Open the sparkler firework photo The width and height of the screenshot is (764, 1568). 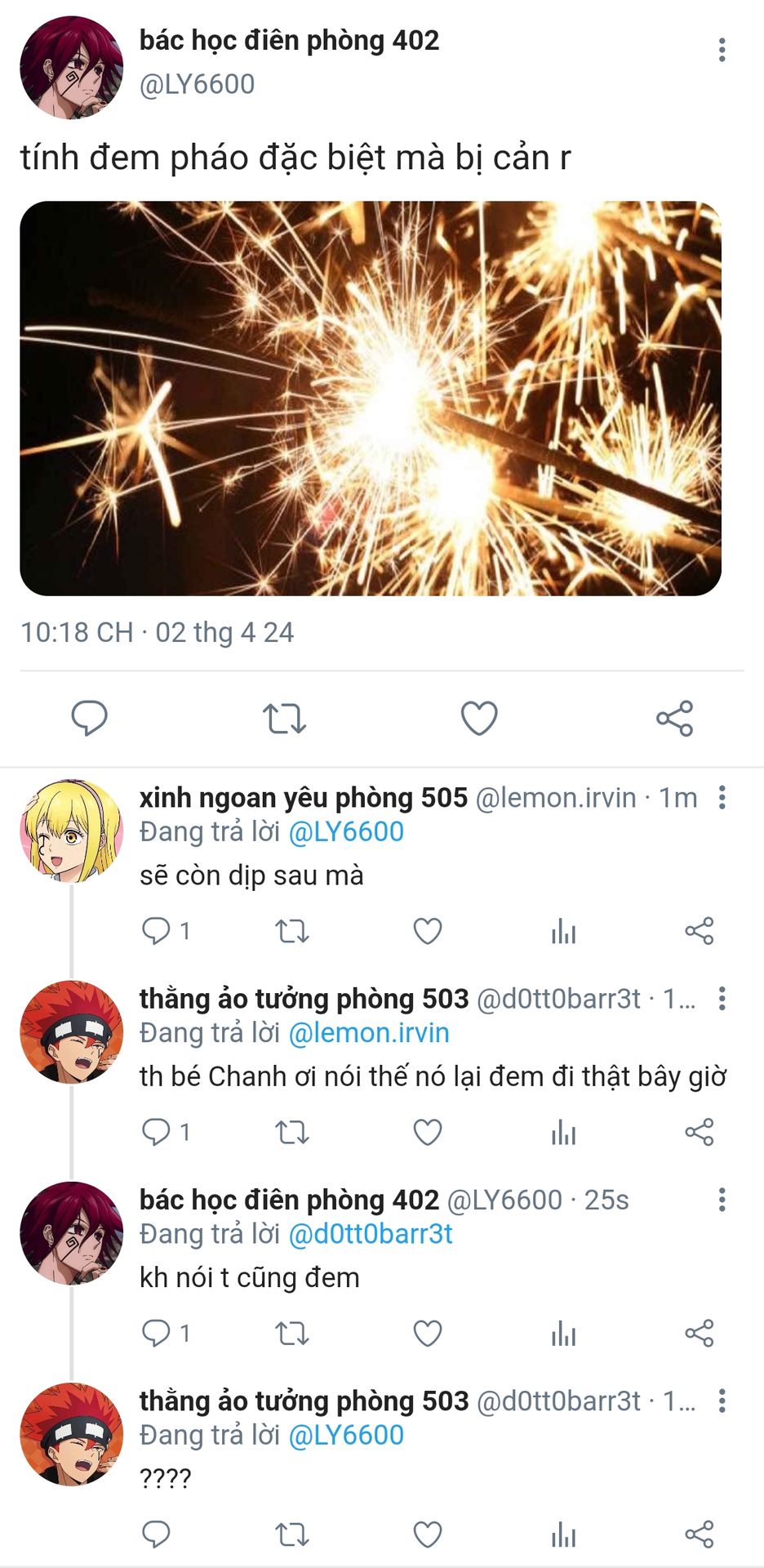371,399
